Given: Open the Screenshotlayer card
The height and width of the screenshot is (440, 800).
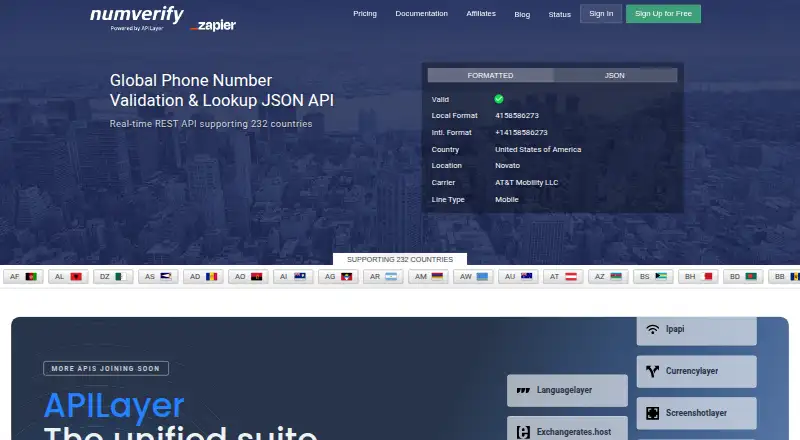Looking at the screenshot, I should (x=696, y=413).
